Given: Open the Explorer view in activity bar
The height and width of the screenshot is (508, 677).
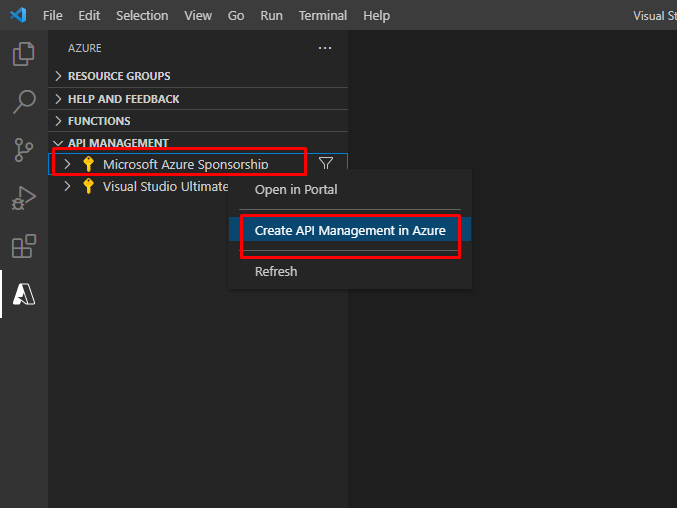Looking at the screenshot, I should point(24,54).
